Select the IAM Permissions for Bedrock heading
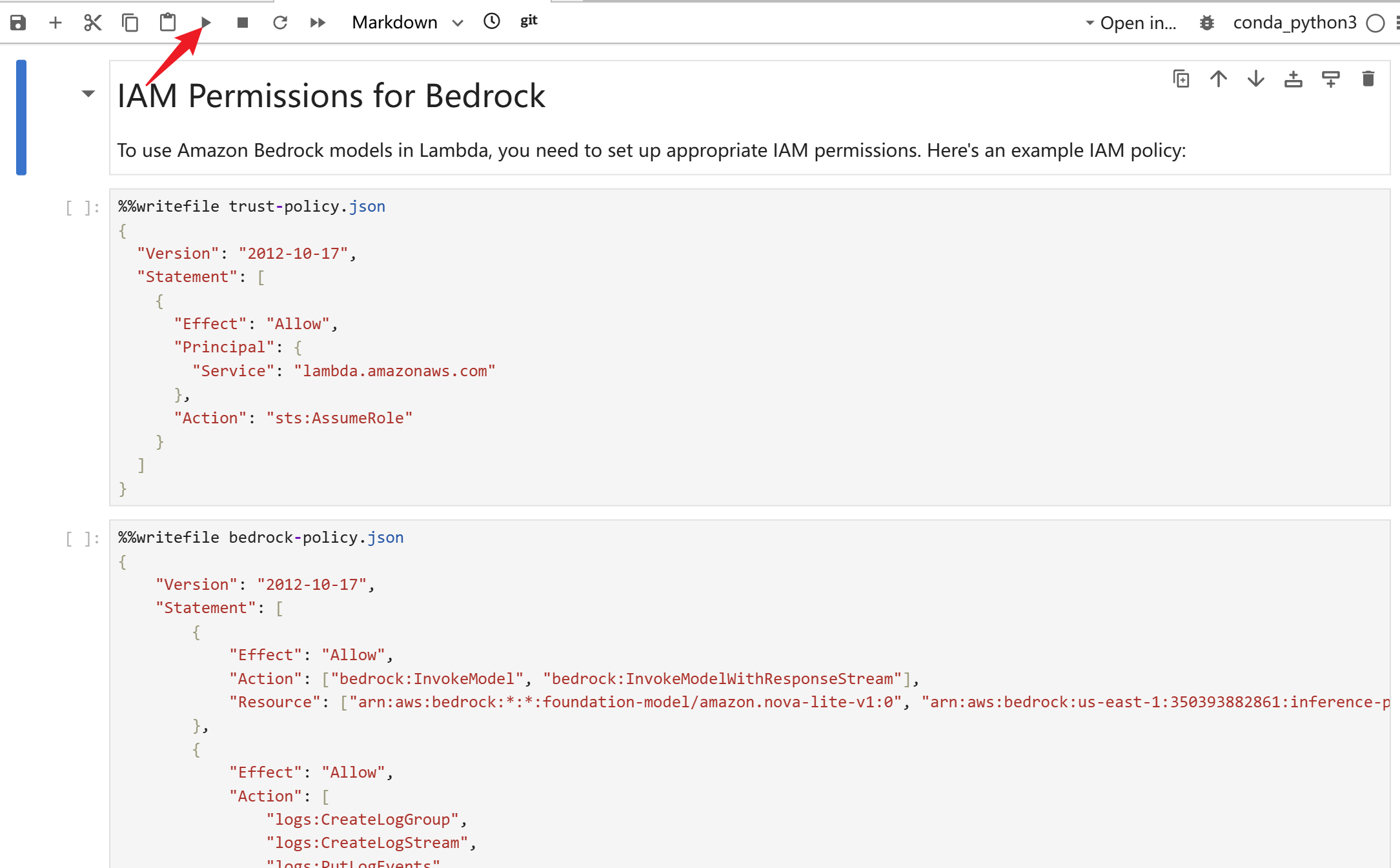Image resolution: width=1400 pixels, height=868 pixels. coord(331,96)
